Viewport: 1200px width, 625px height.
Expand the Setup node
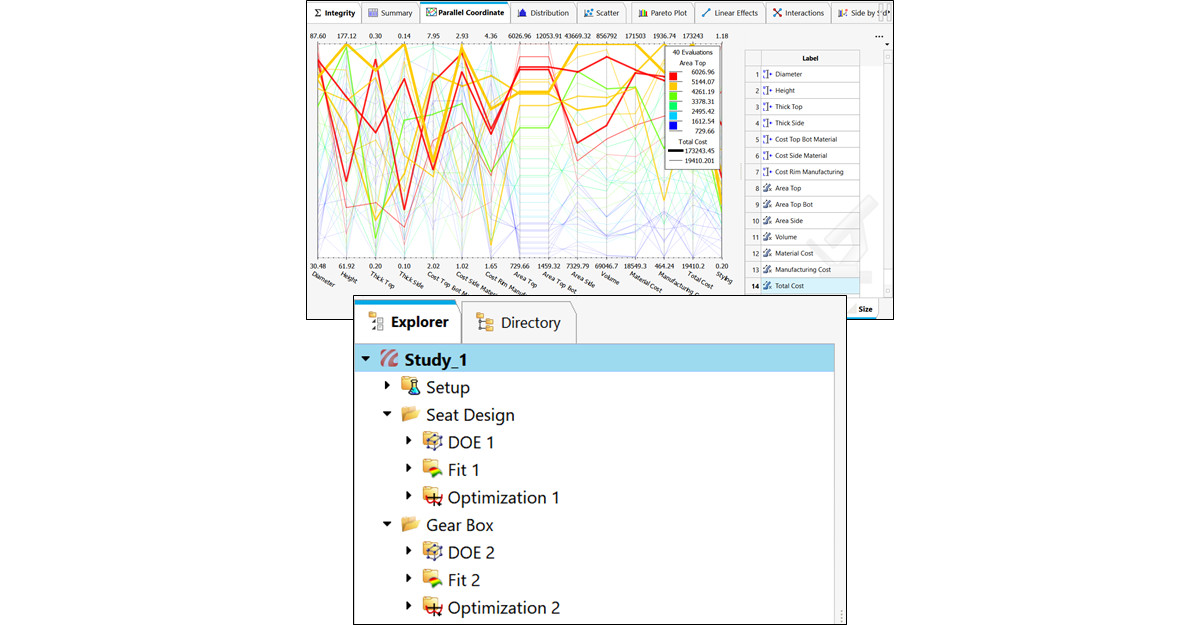(388, 386)
